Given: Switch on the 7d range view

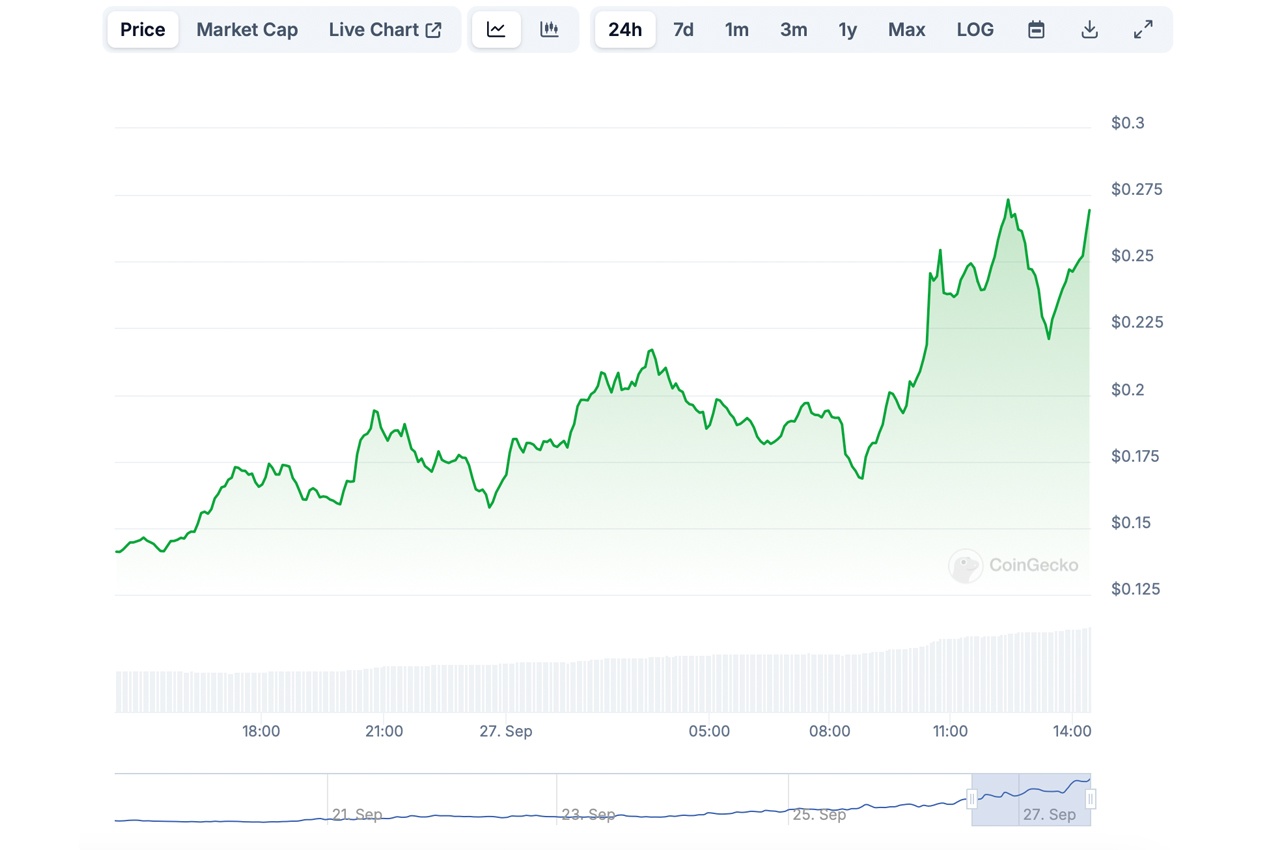Looking at the screenshot, I should click(x=683, y=29).
